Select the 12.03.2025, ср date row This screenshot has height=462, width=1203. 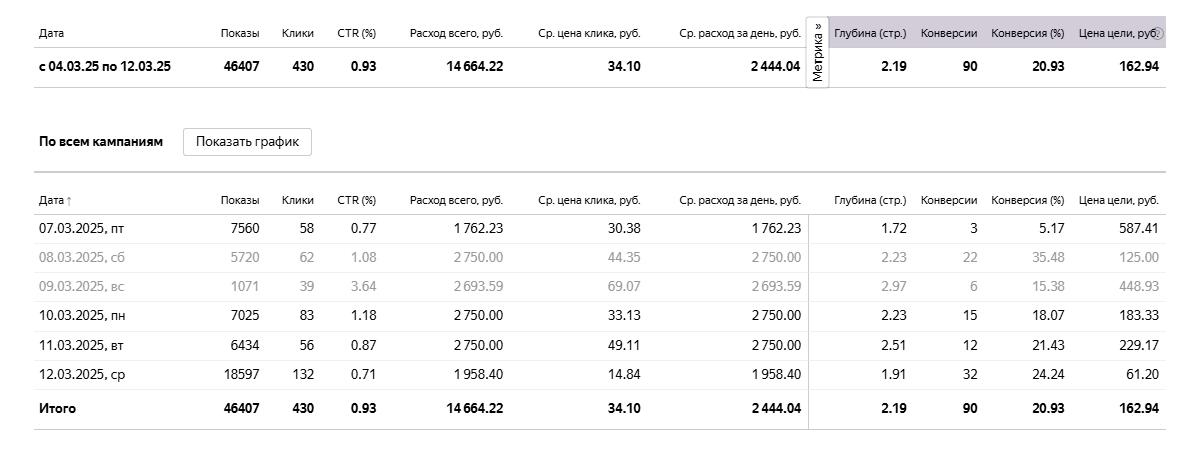coord(81,374)
